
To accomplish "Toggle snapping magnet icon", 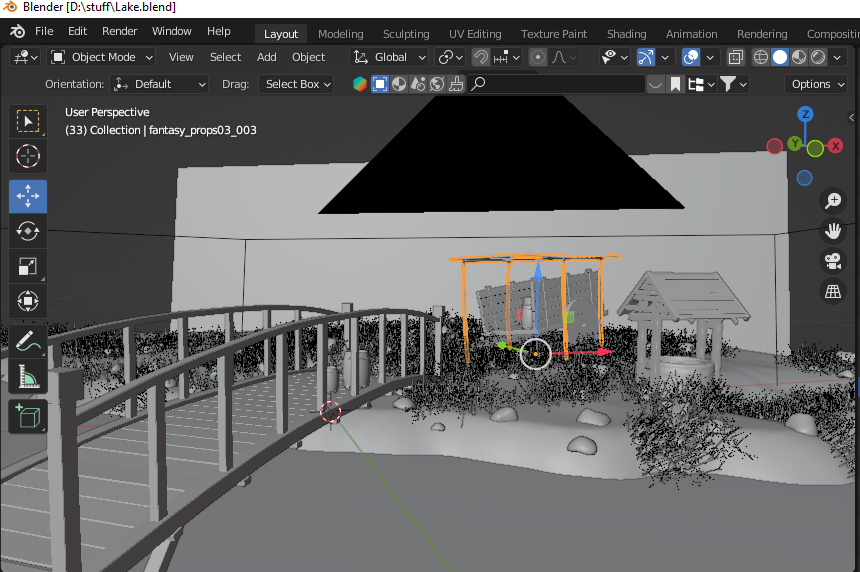I will pyautogui.click(x=481, y=57).
